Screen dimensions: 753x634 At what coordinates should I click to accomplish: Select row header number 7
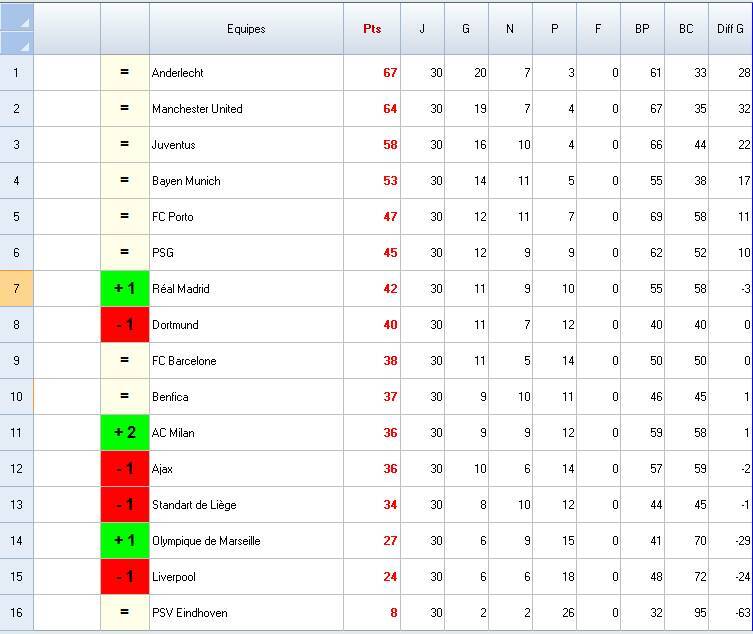[x=16, y=289]
